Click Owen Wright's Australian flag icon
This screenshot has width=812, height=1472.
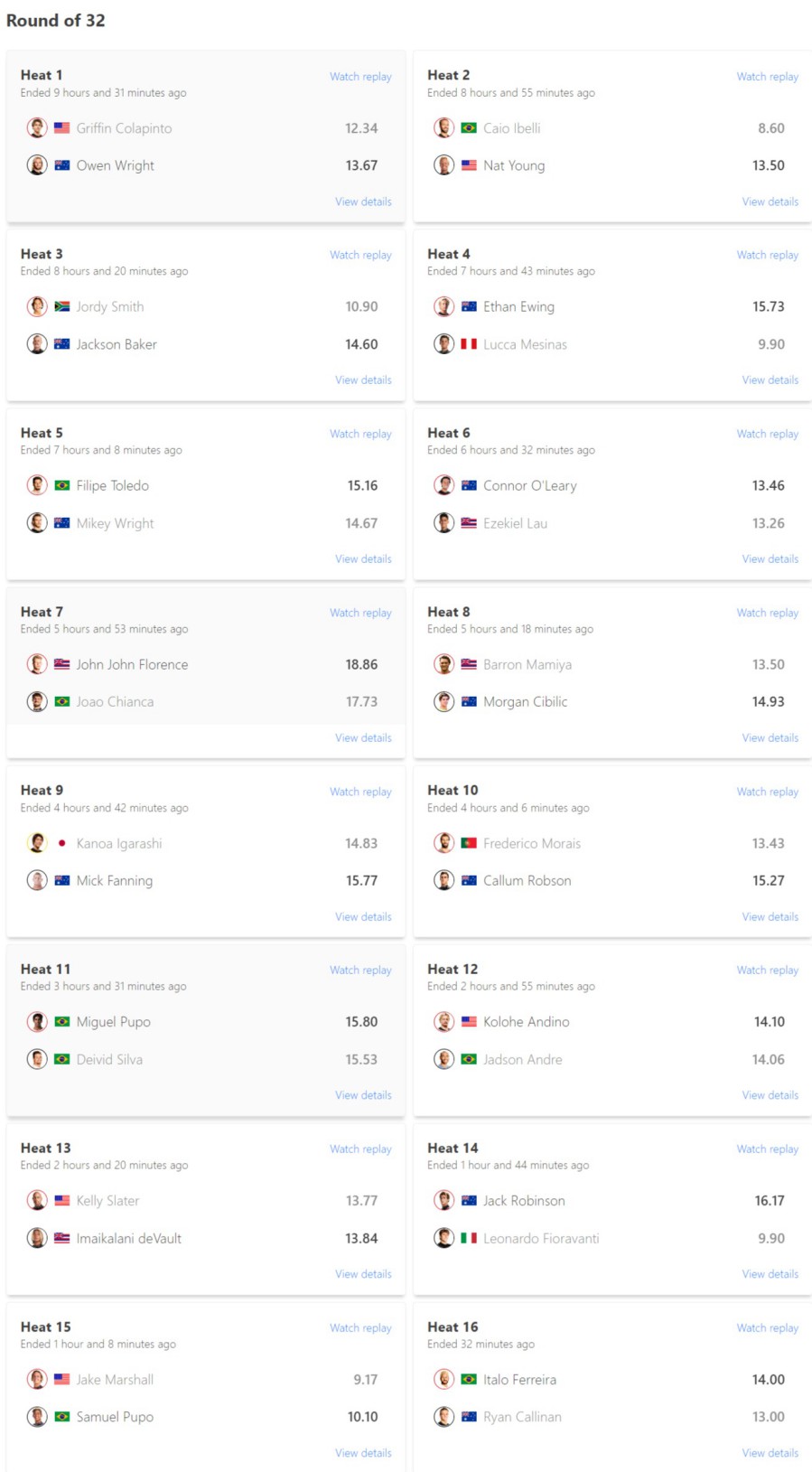click(x=61, y=165)
